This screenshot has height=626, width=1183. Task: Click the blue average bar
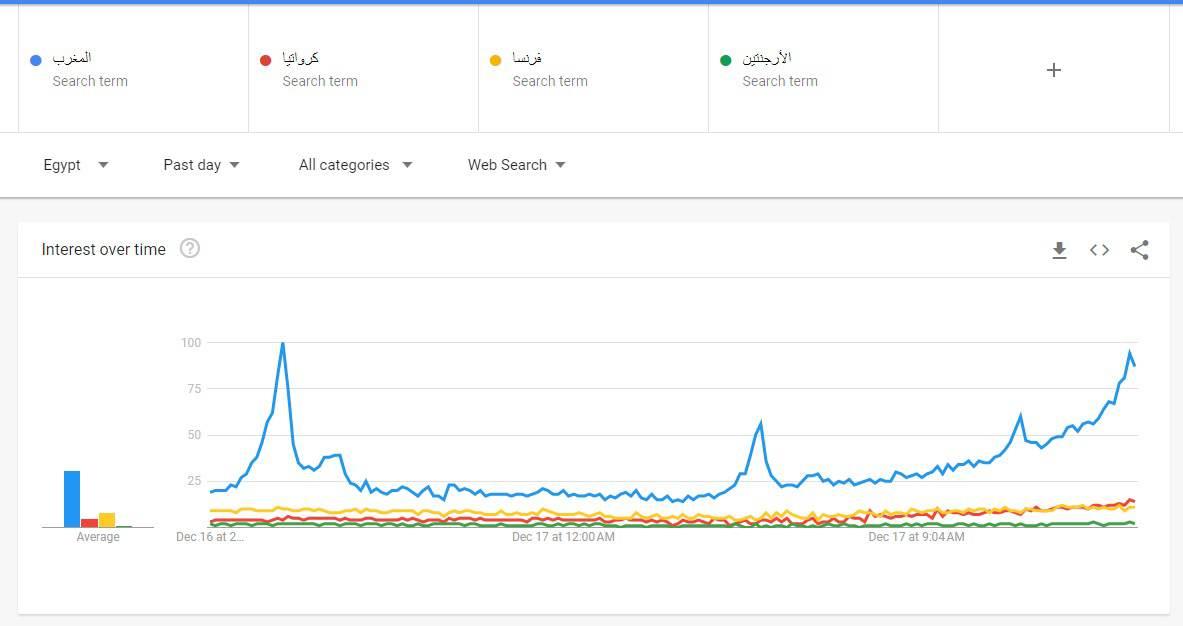coord(72,498)
